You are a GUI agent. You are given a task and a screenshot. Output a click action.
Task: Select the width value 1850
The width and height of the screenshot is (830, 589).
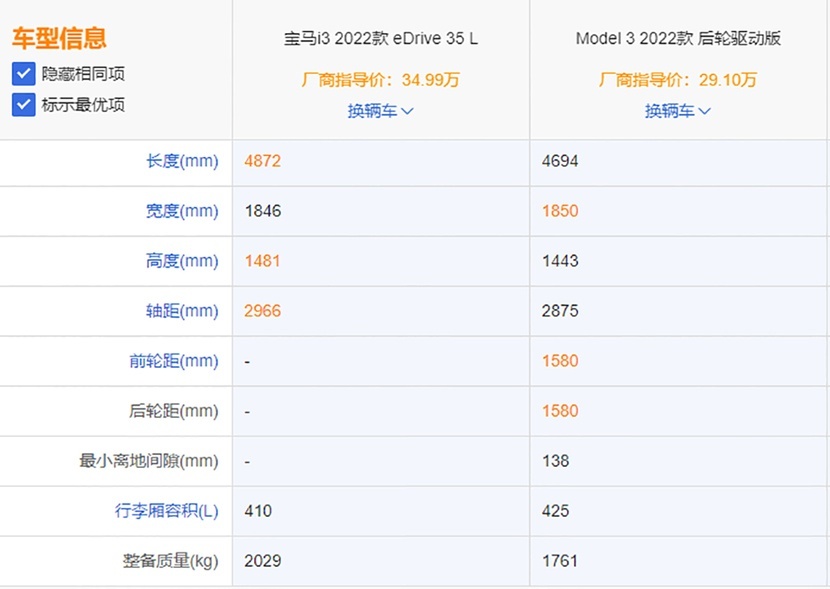pos(560,211)
